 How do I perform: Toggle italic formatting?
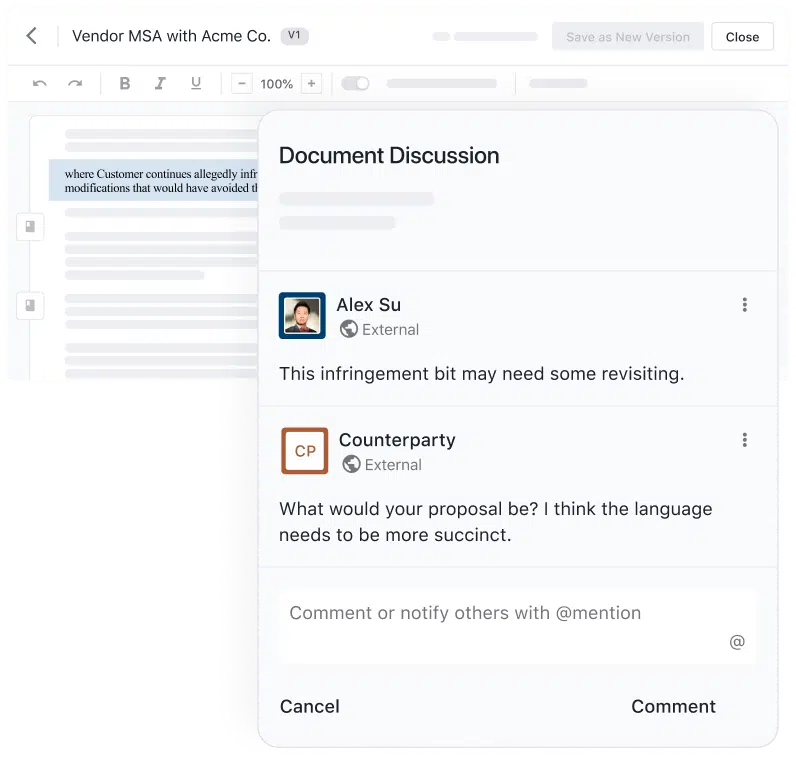160,83
